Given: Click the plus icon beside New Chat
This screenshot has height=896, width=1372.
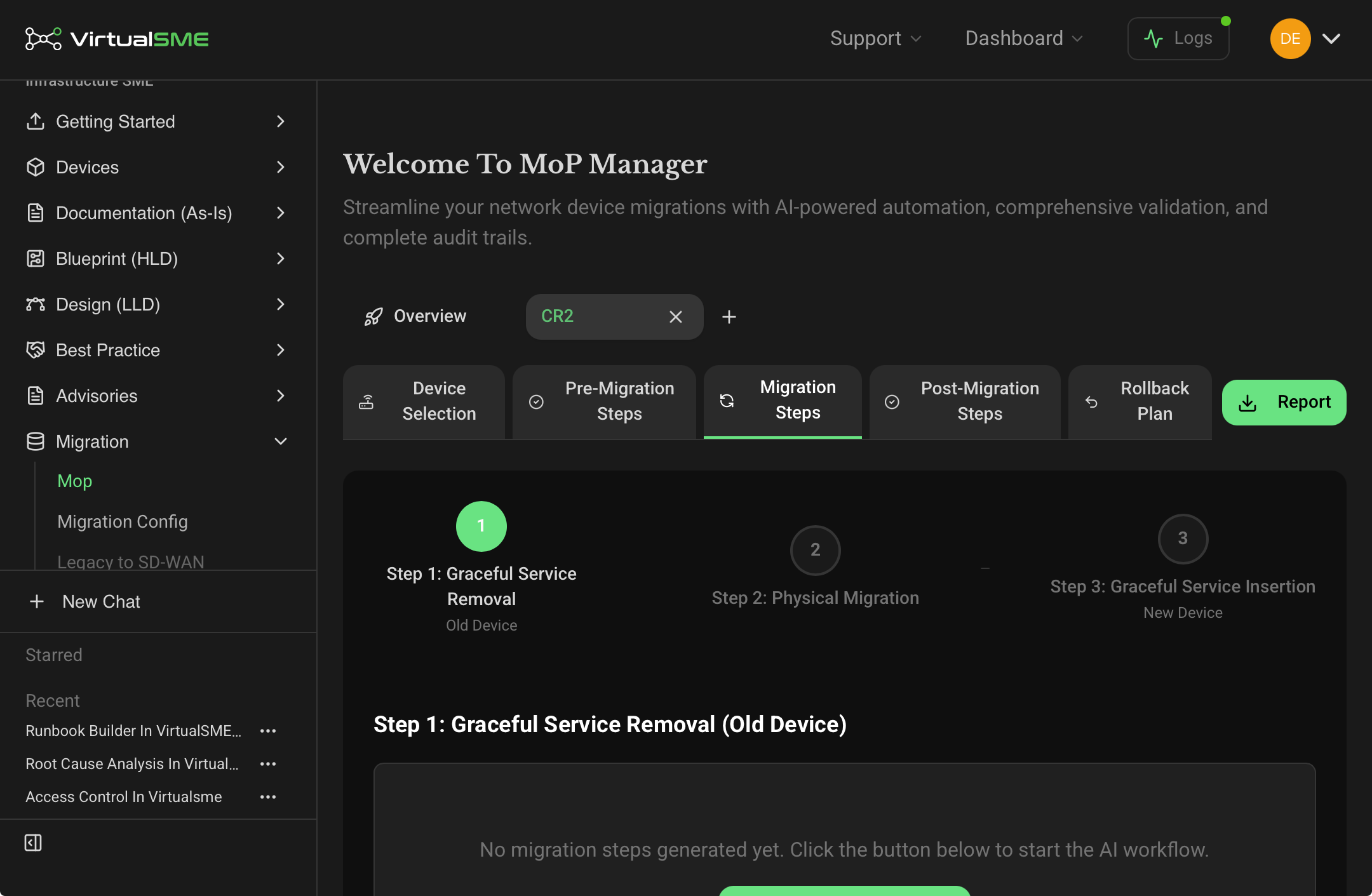Looking at the screenshot, I should [x=37, y=601].
